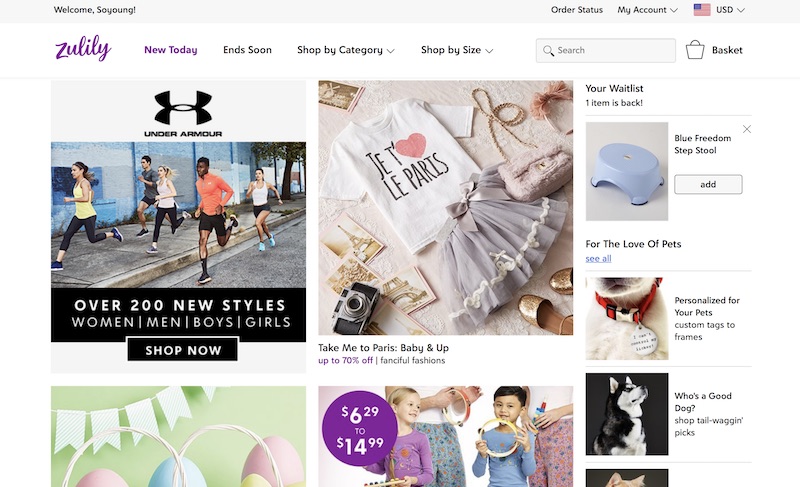The width and height of the screenshot is (800, 487).
Task: Open the Under Armour runners photo
Action: [179, 215]
